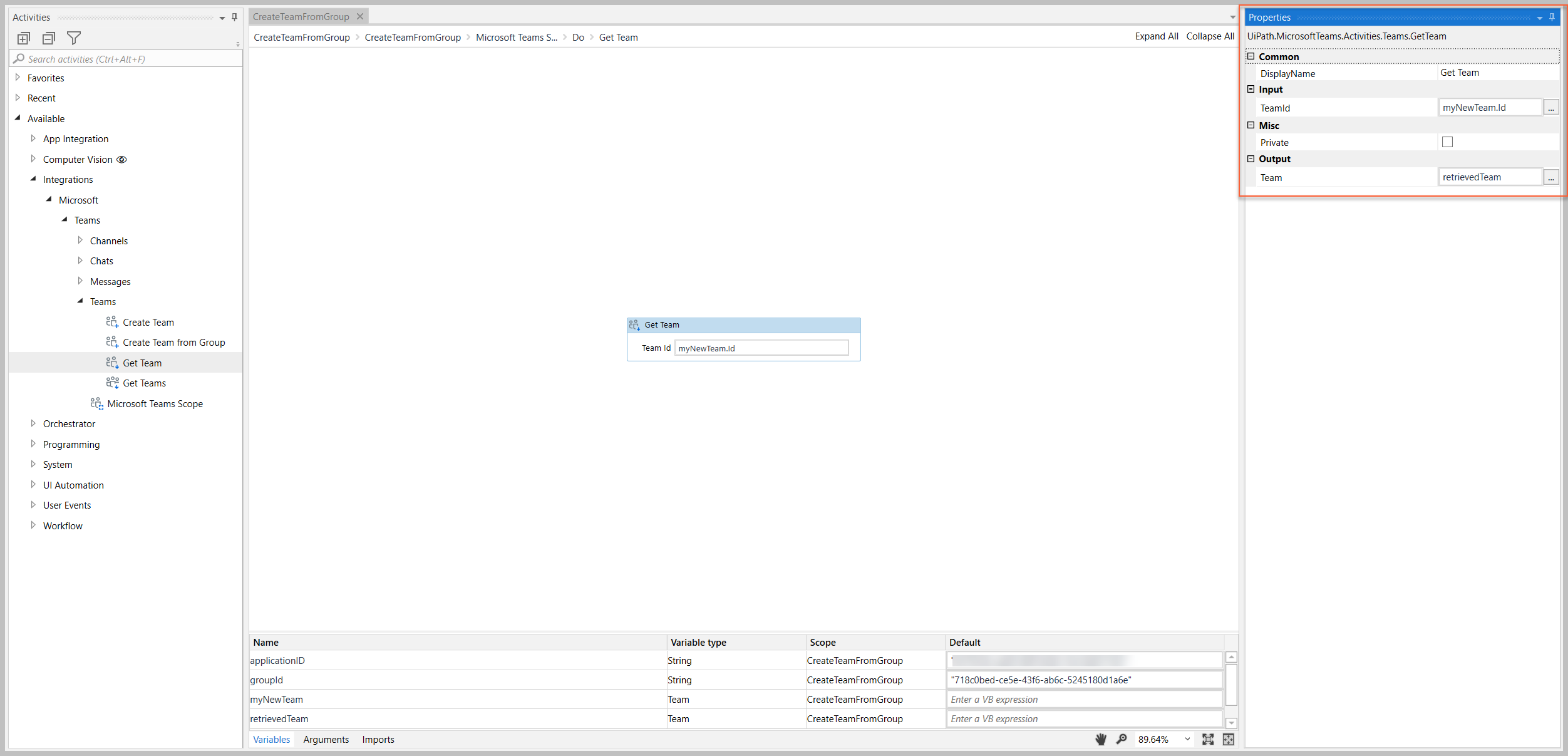Toggle the overview minimap icon
This screenshot has width=1568, height=756.
(x=1229, y=739)
